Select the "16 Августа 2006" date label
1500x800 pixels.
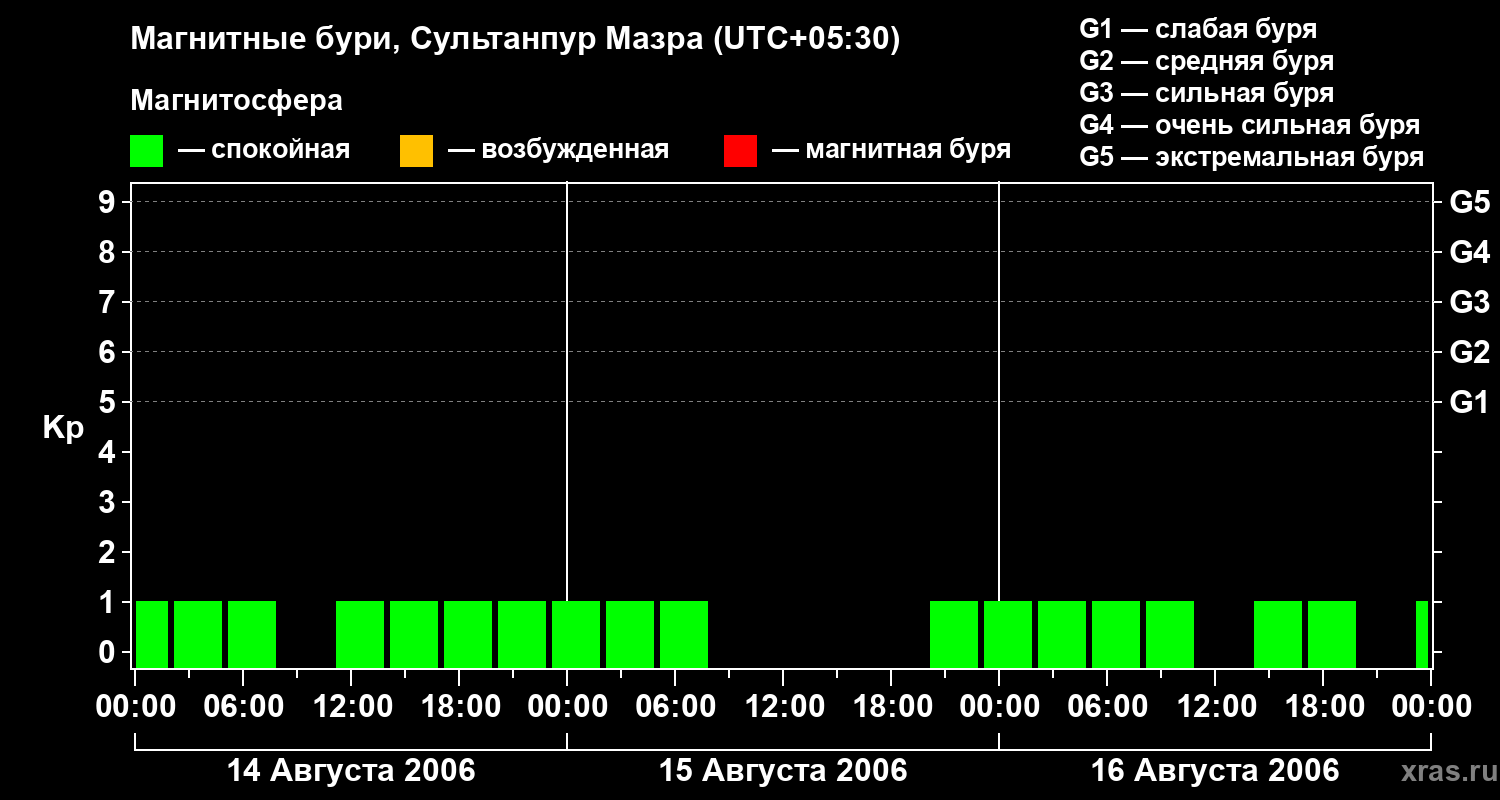tap(1214, 771)
